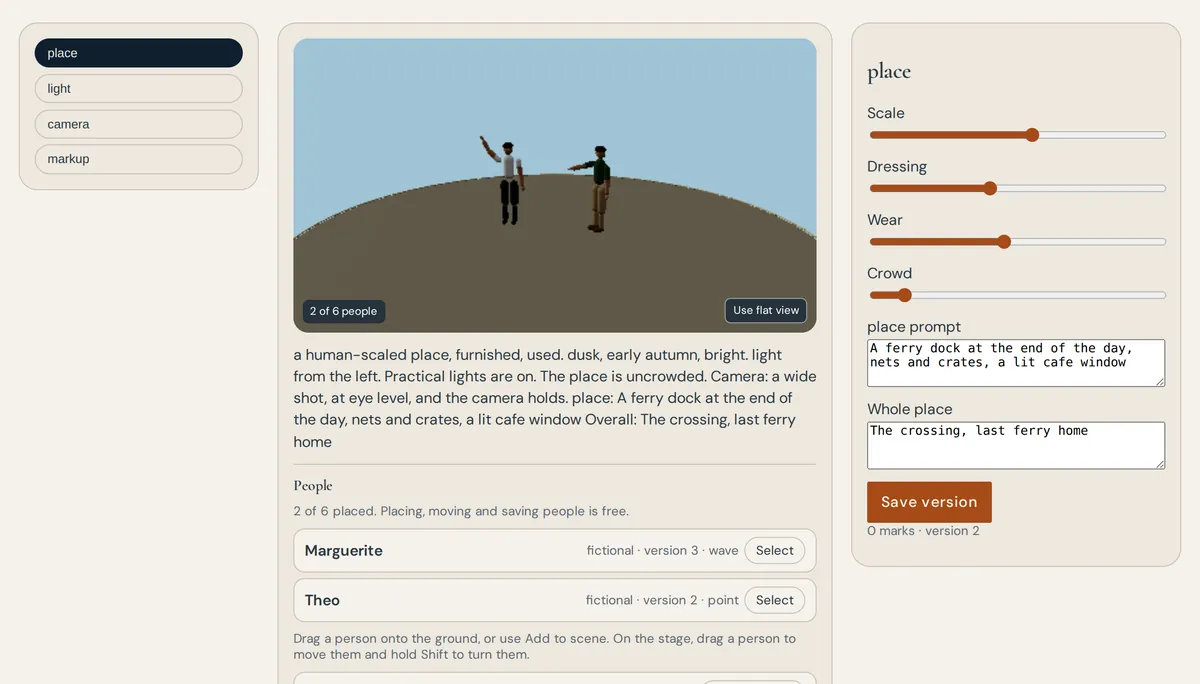The width and height of the screenshot is (1200, 684).
Task: Adjust the Scale slider
Action: point(1017,135)
